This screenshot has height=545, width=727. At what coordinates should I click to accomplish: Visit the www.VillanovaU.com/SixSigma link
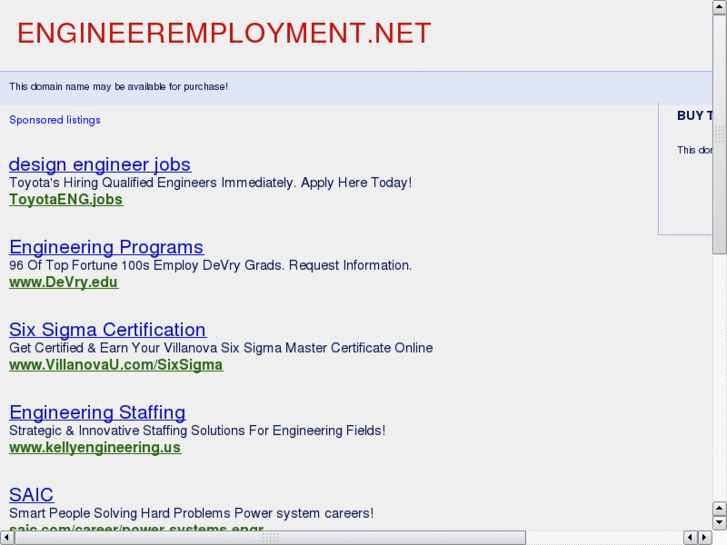pyautogui.click(x=116, y=365)
